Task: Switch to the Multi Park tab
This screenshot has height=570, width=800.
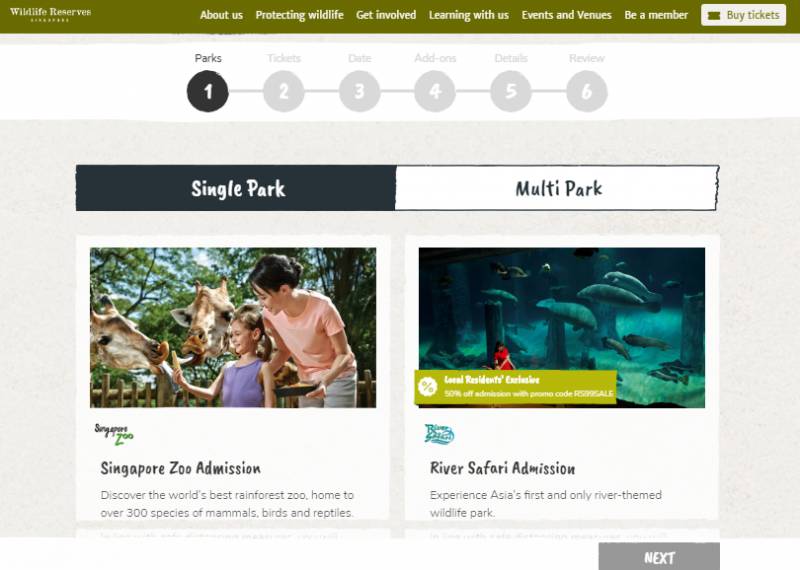Action: 557,188
